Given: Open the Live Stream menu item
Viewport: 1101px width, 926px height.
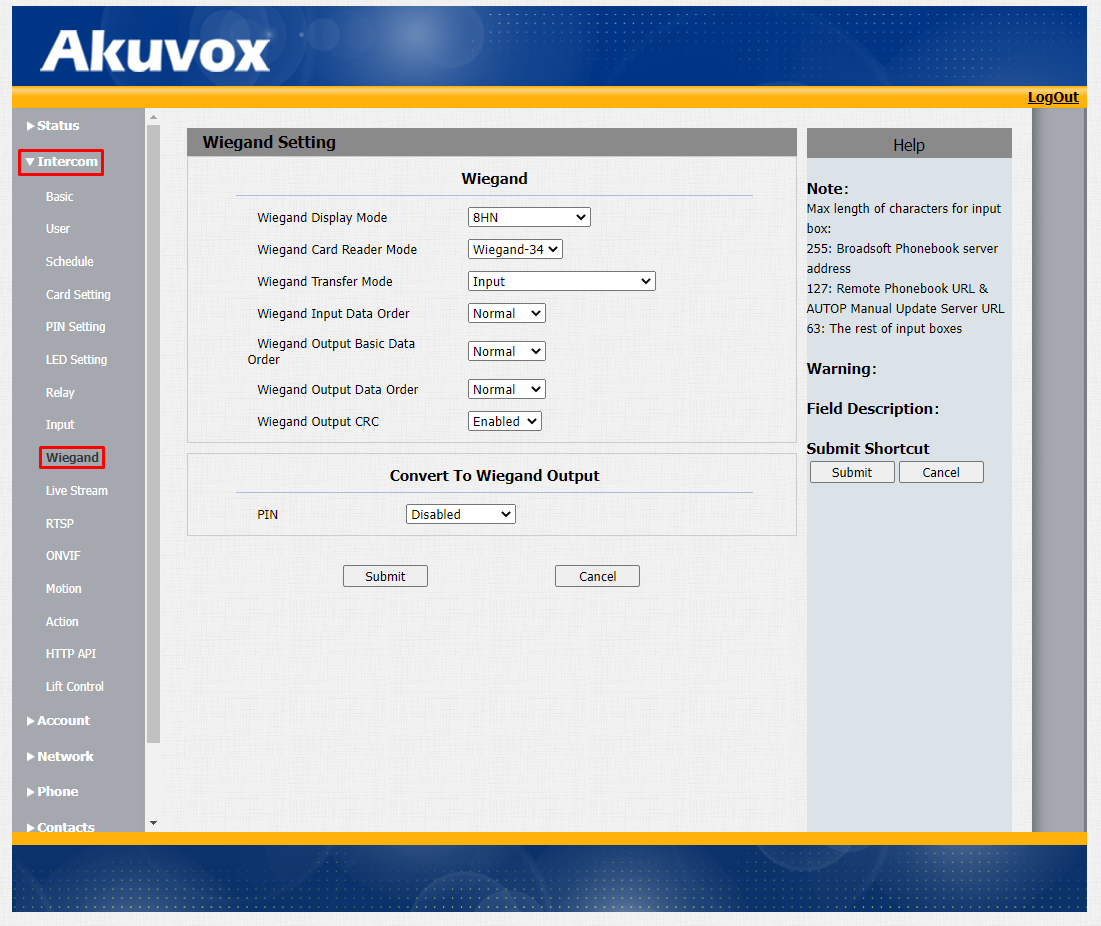Looking at the screenshot, I should tap(76, 491).
